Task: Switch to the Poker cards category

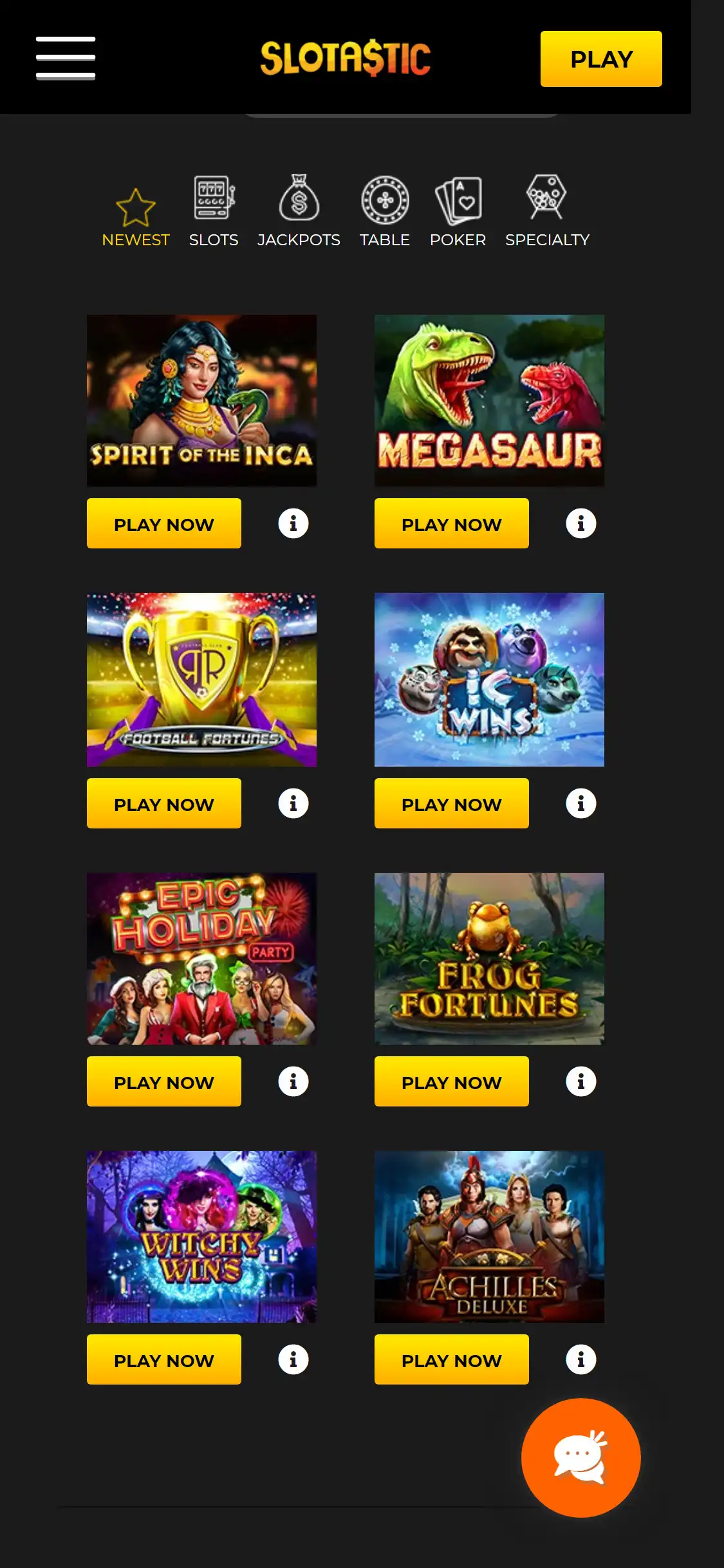Action: tap(458, 212)
